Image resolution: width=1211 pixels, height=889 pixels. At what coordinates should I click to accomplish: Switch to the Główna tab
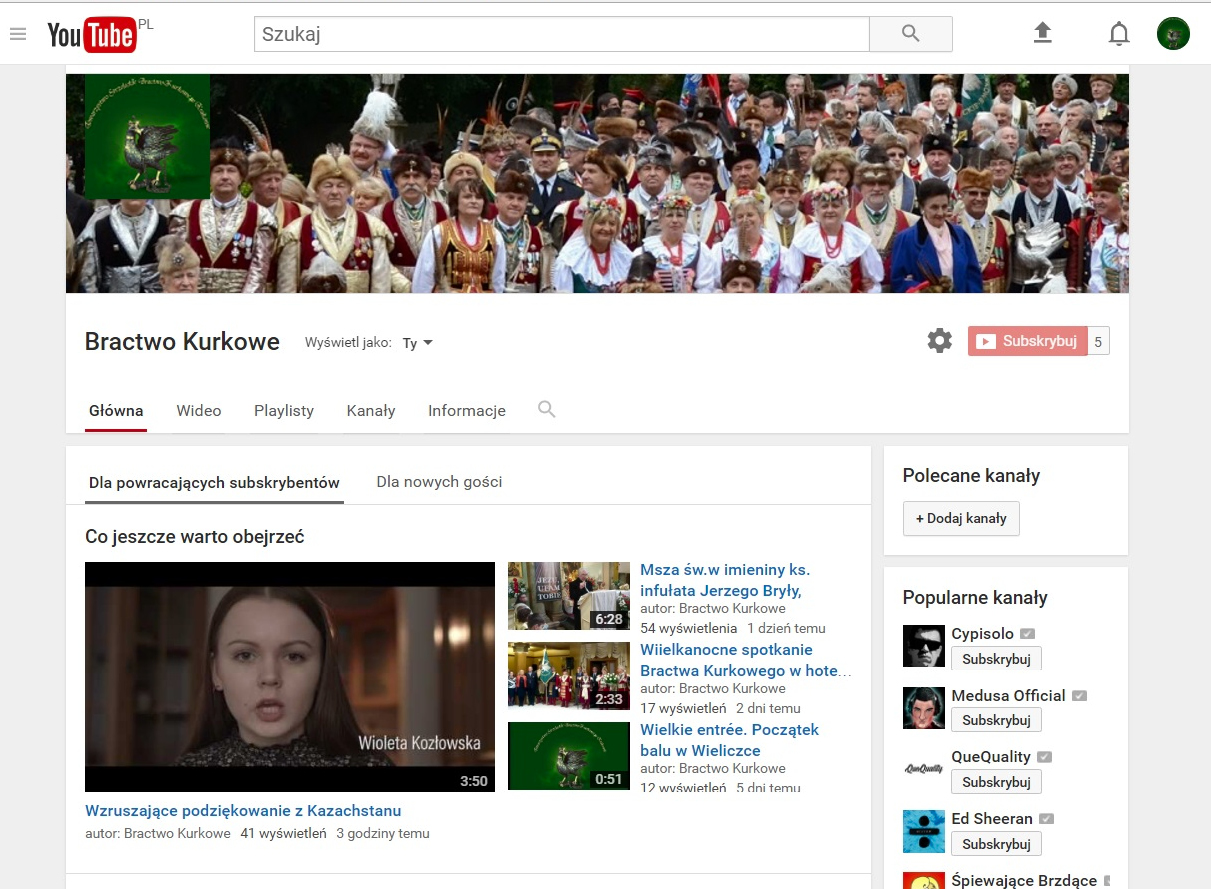[116, 411]
